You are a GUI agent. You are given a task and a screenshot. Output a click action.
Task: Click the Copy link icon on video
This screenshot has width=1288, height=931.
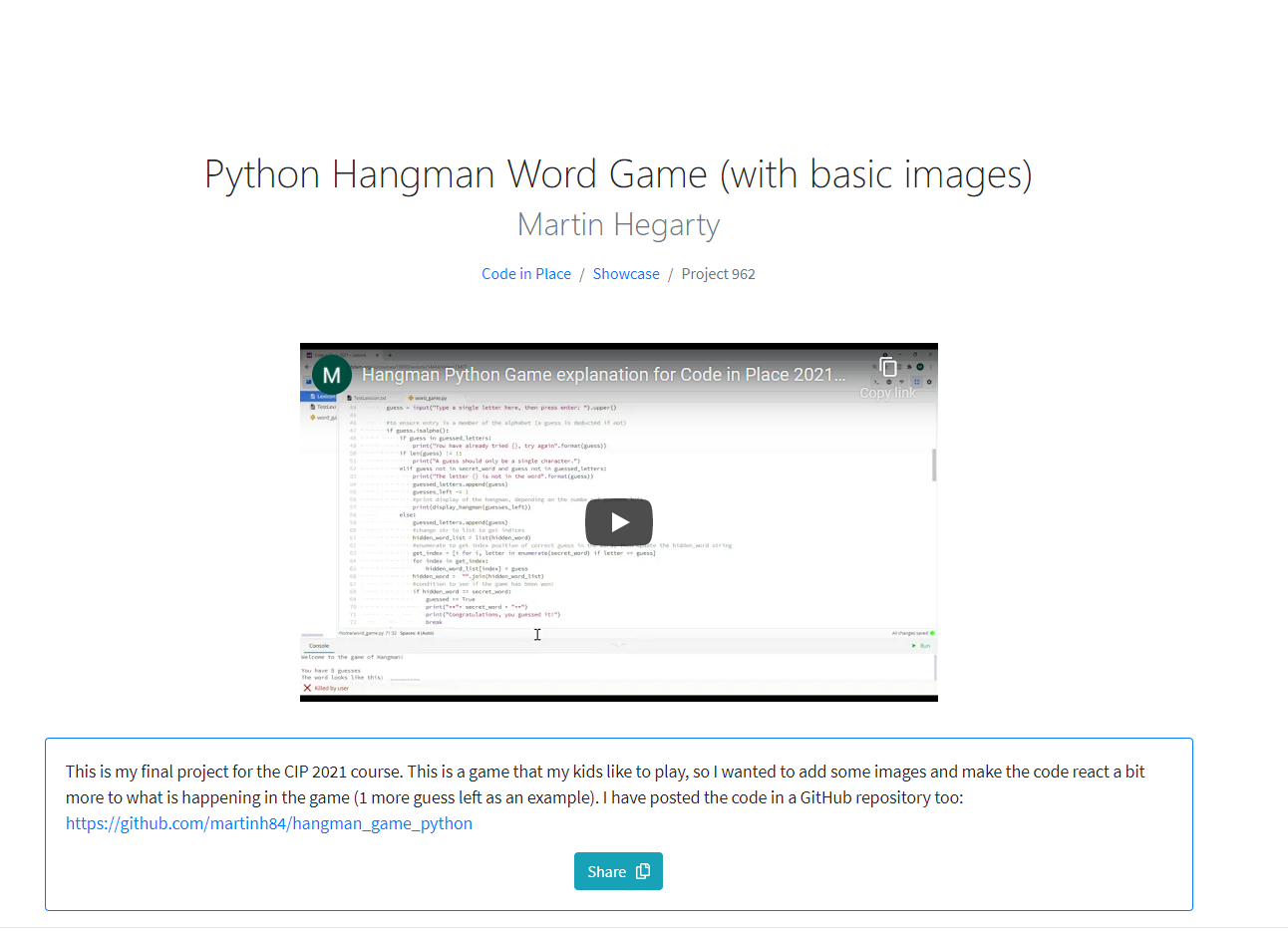tap(887, 368)
